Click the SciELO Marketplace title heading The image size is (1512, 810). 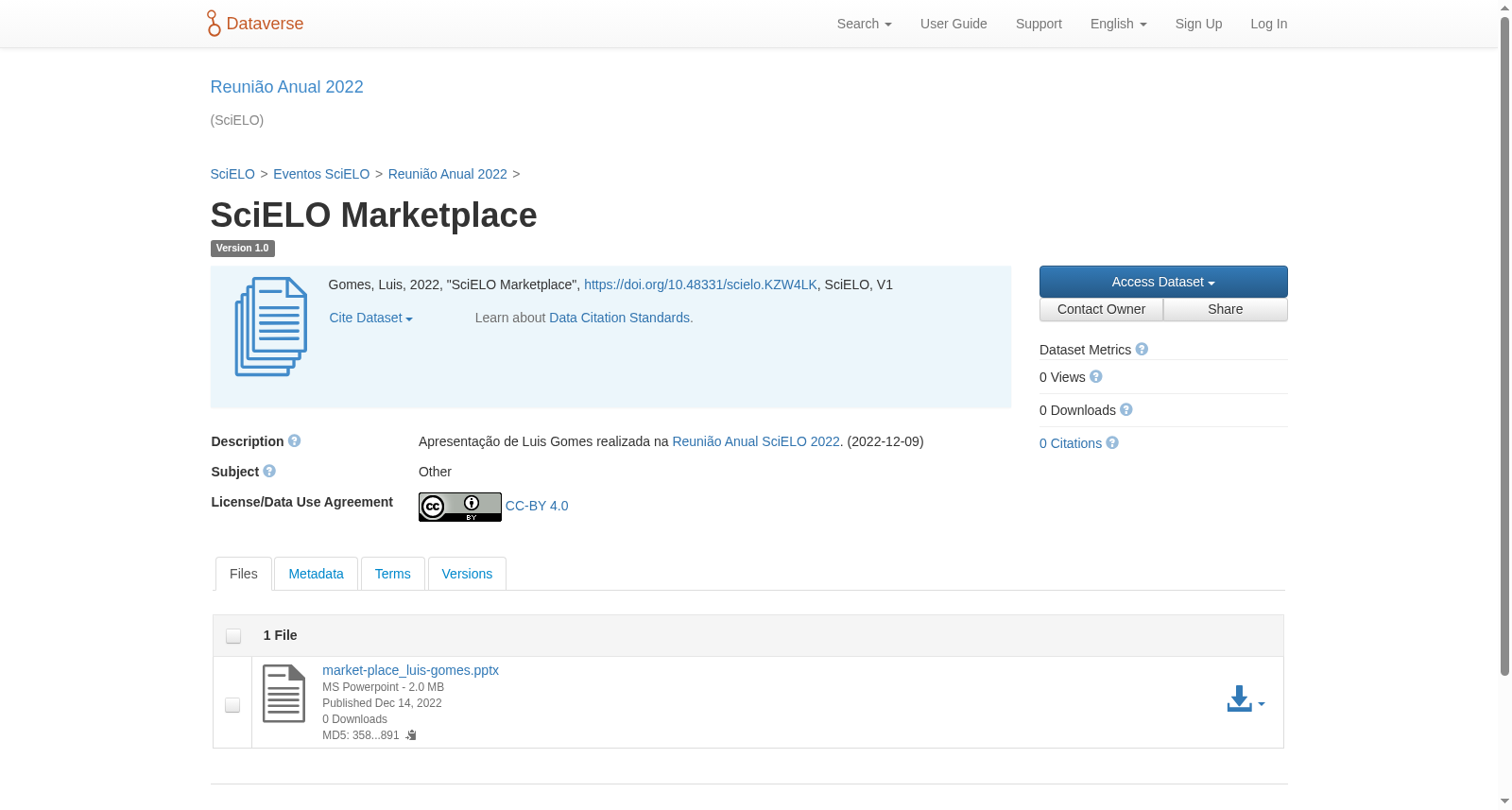373,215
